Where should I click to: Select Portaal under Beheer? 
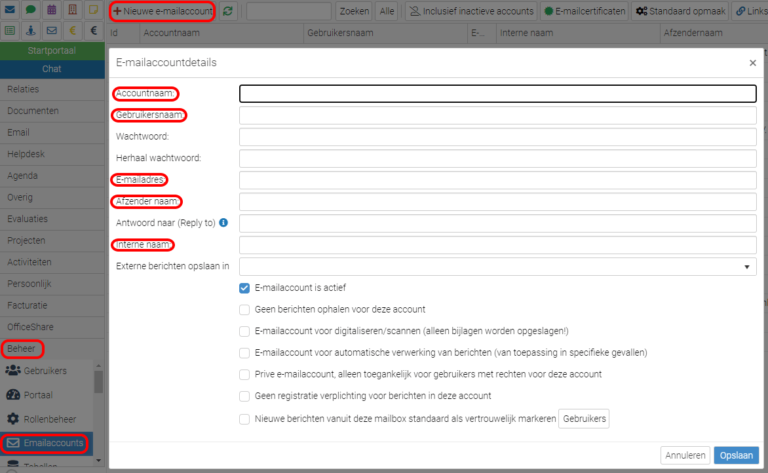point(47,395)
